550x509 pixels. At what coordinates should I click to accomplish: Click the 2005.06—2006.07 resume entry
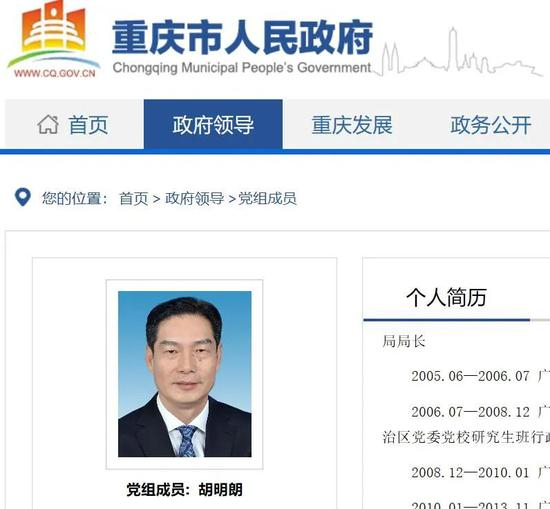click(470, 376)
